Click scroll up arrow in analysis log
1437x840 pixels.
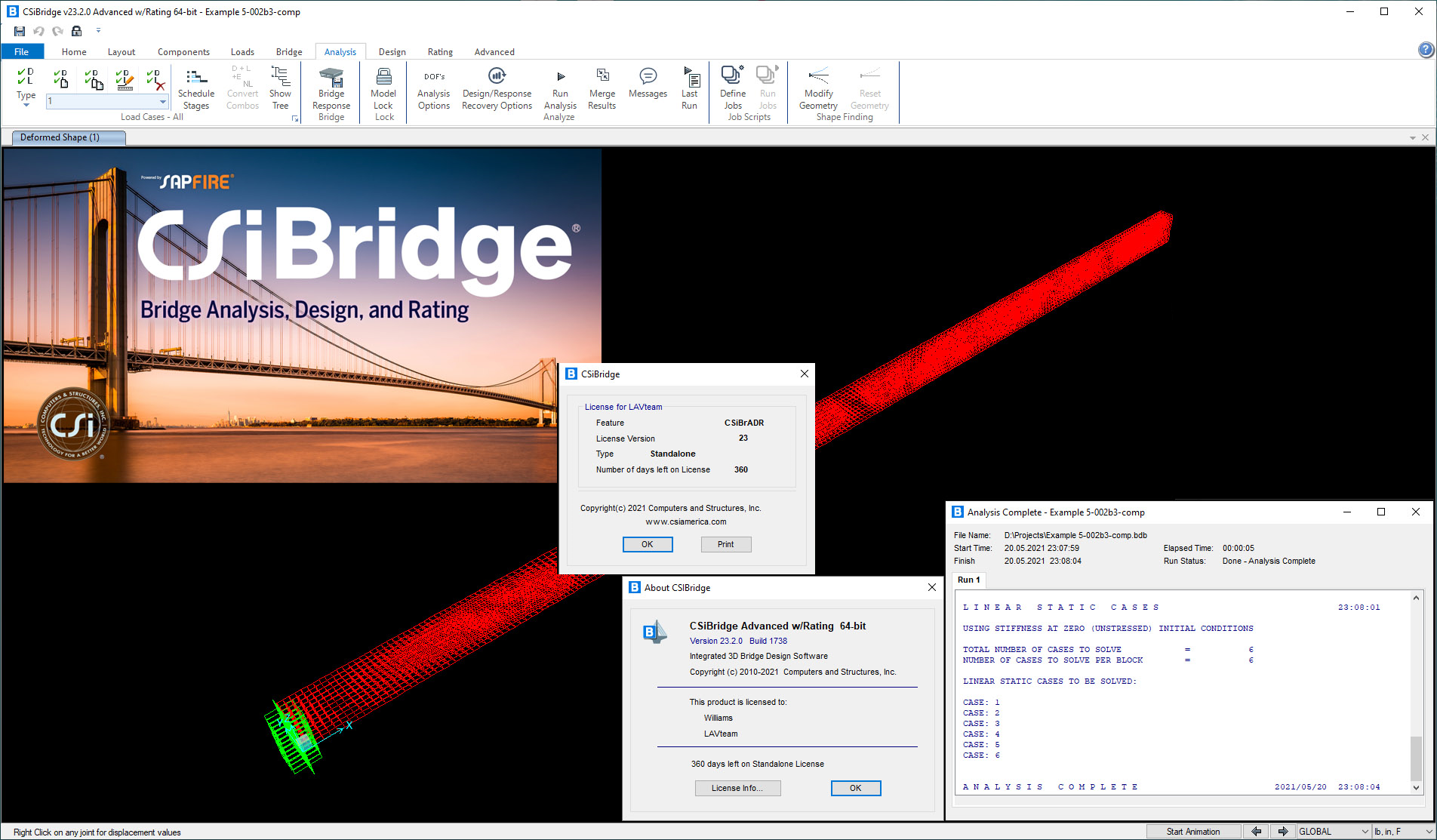click(x=1416, y=598)
